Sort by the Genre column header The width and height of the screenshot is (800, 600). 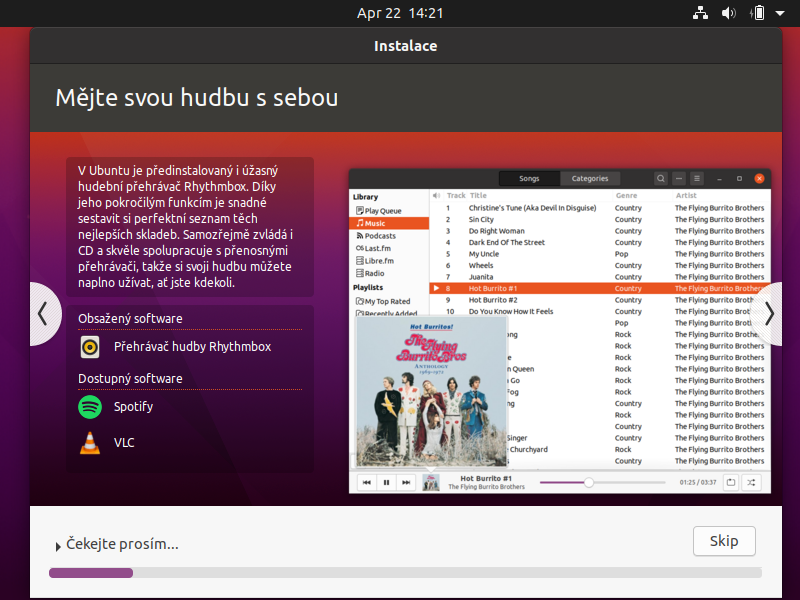[x=626, y=195]
